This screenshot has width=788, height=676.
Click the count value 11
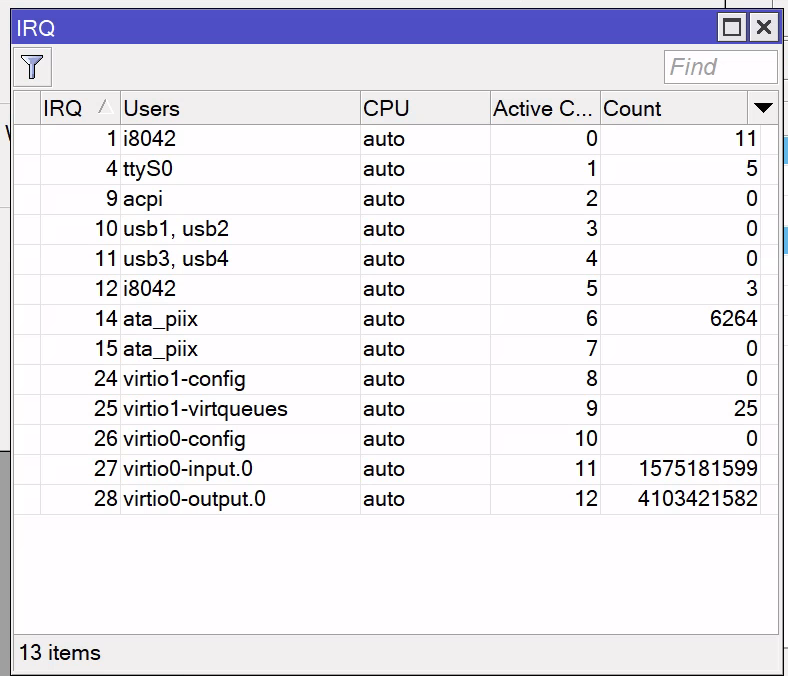[x=746, y=139]
